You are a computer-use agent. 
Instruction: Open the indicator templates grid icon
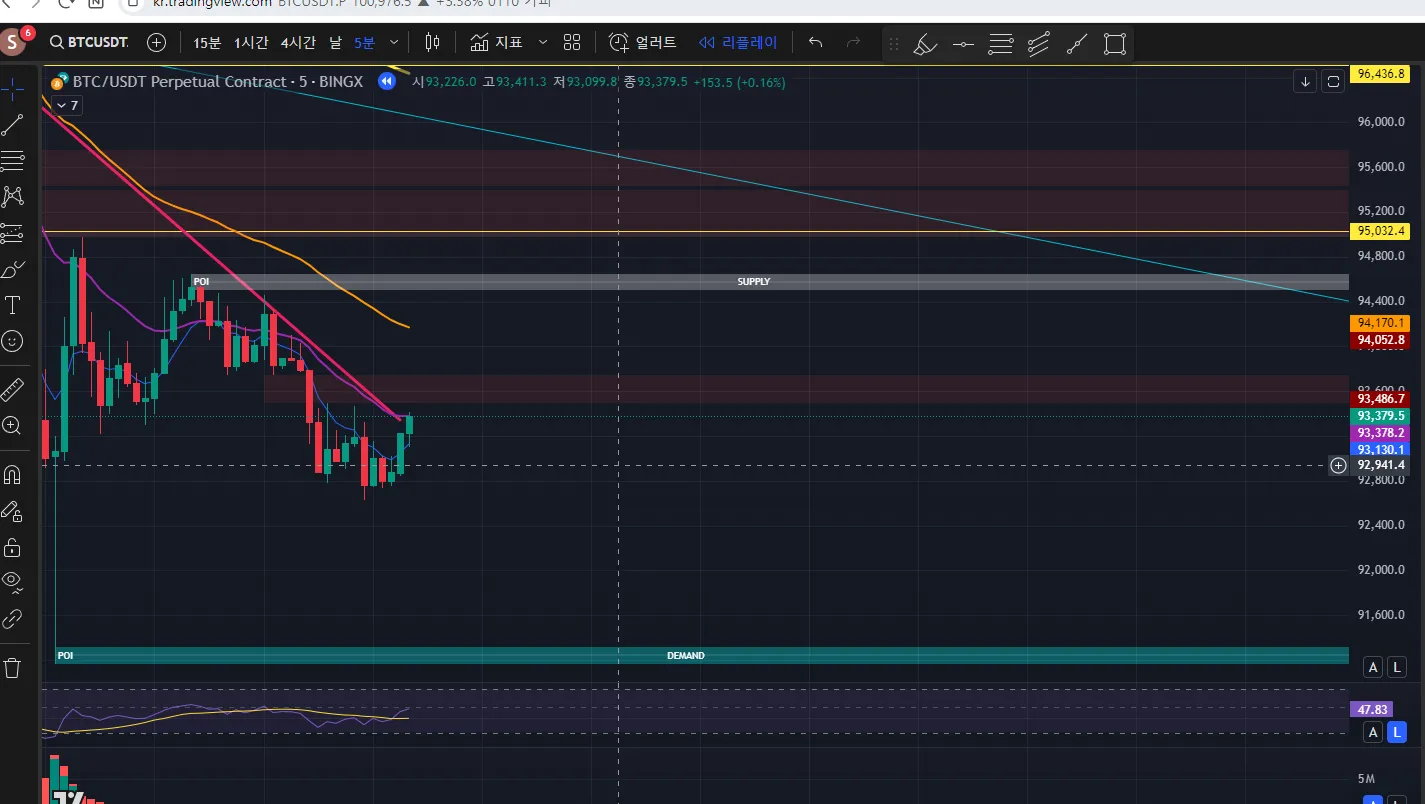coord(572,42)
